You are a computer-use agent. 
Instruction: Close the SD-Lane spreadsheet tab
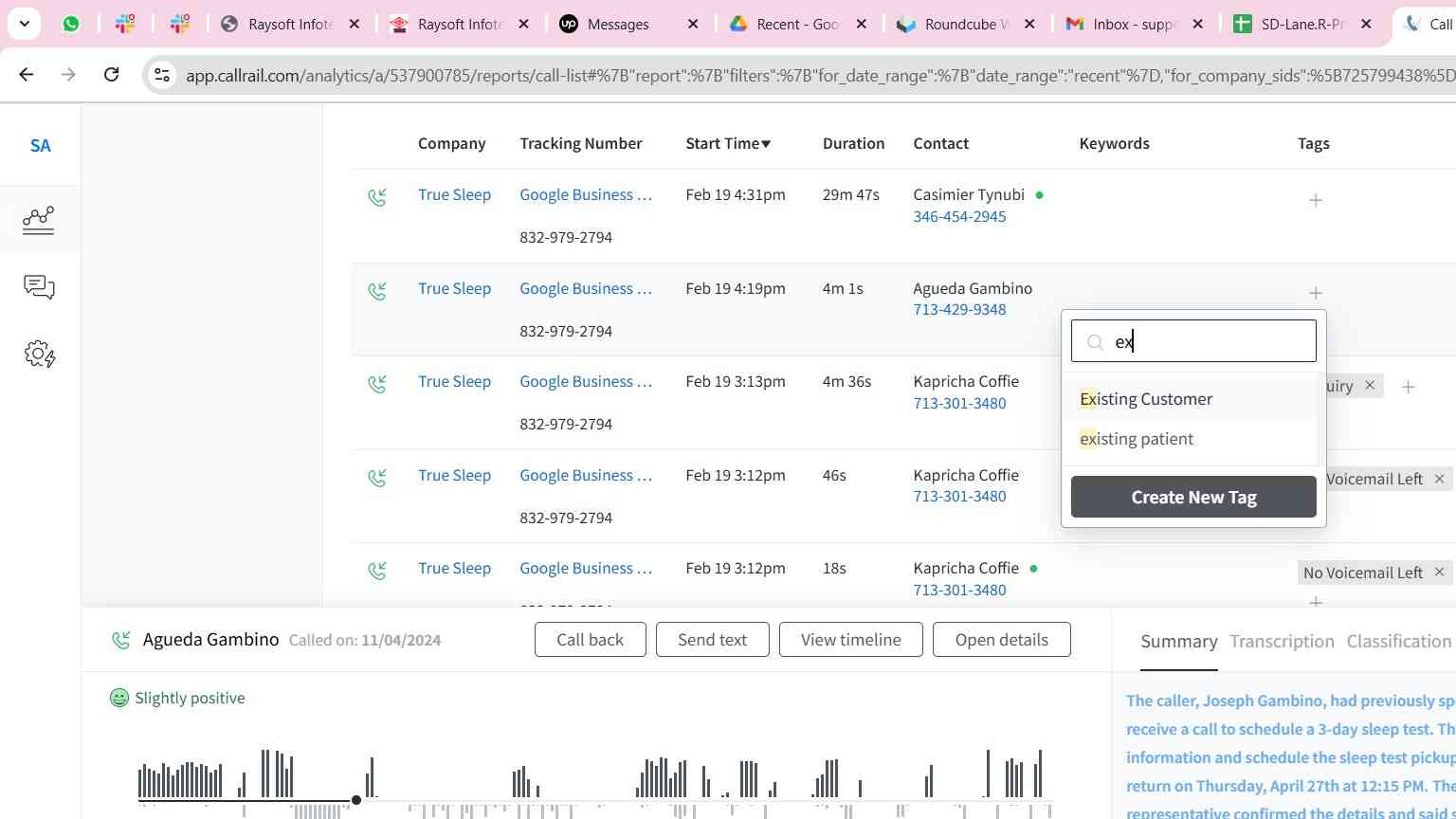[x=1366, y=24]
